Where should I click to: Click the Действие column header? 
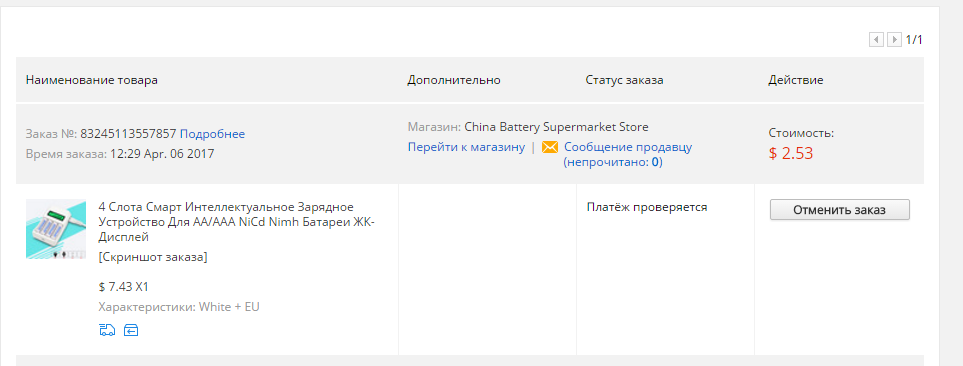(795, 80)
